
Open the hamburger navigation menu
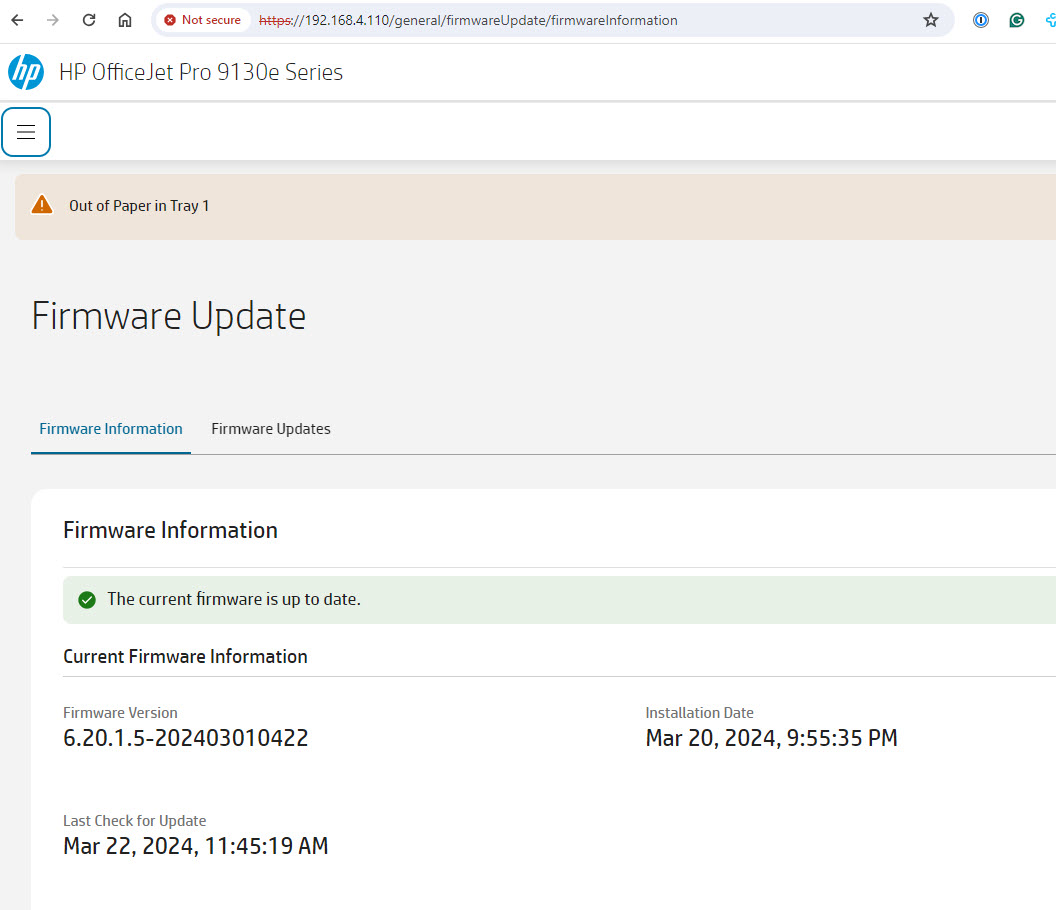click(26, 132)
